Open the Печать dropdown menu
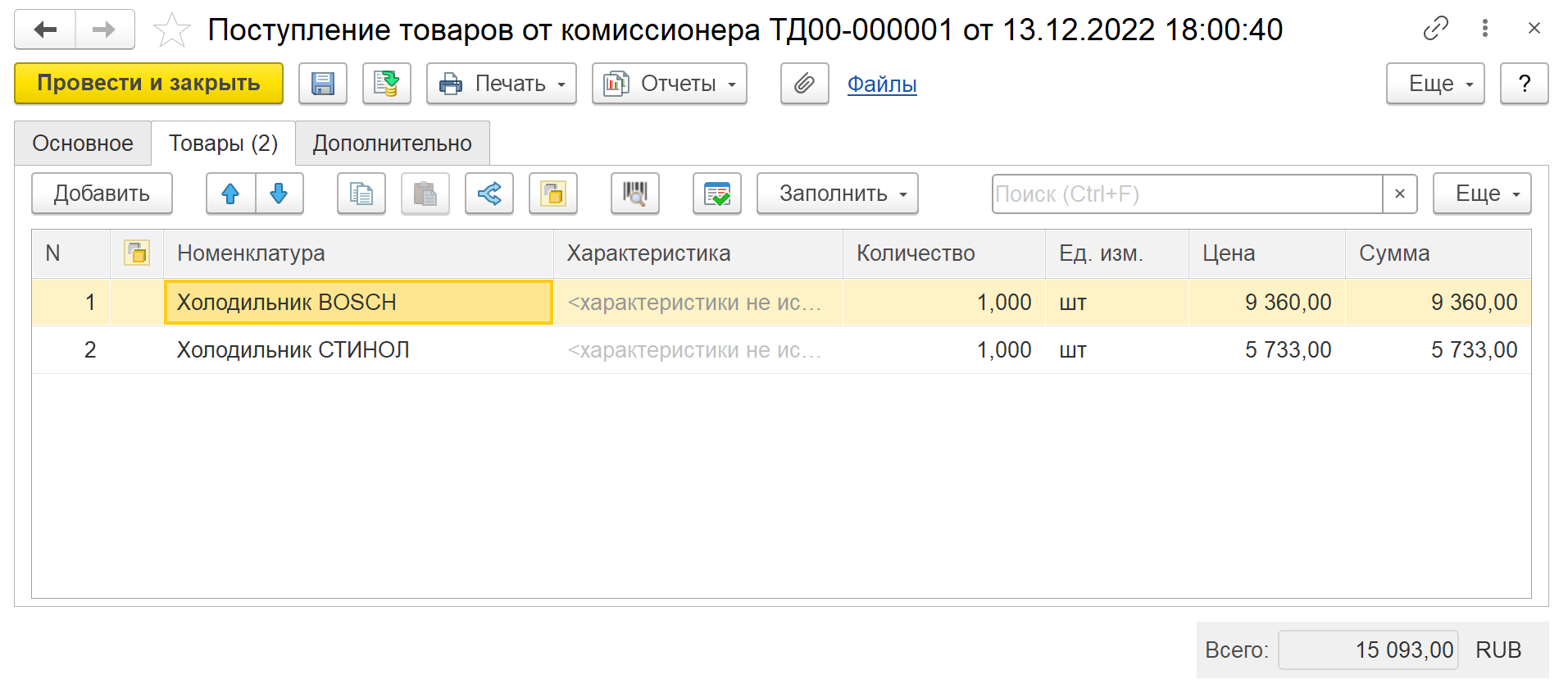Image resolution: width=1568 pixels, height=693 pixels. click(x=501, y=84)
